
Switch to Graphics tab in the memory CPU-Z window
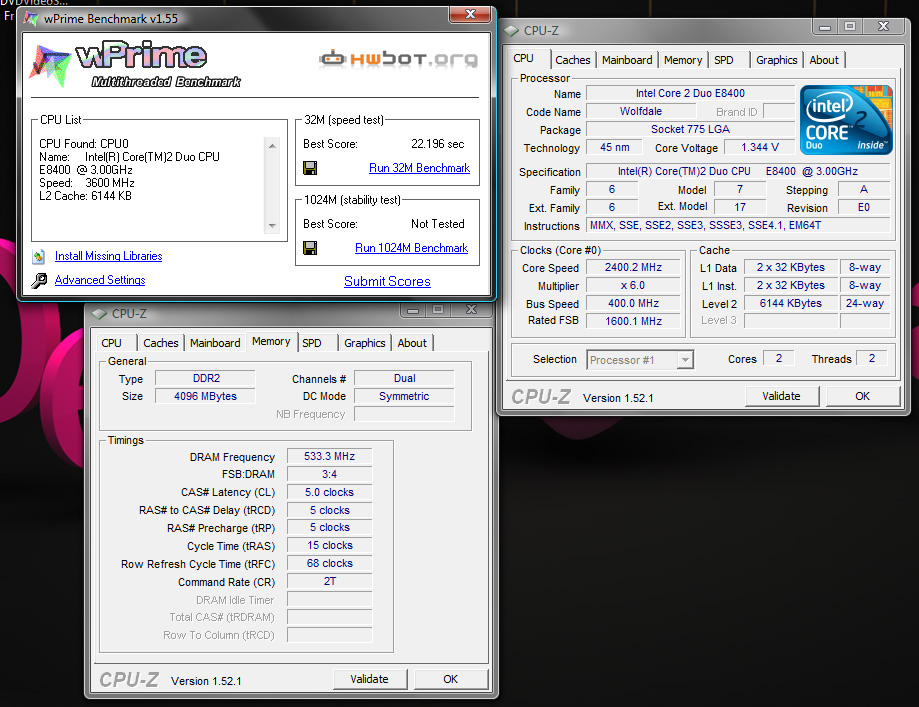tap(365, 343)
